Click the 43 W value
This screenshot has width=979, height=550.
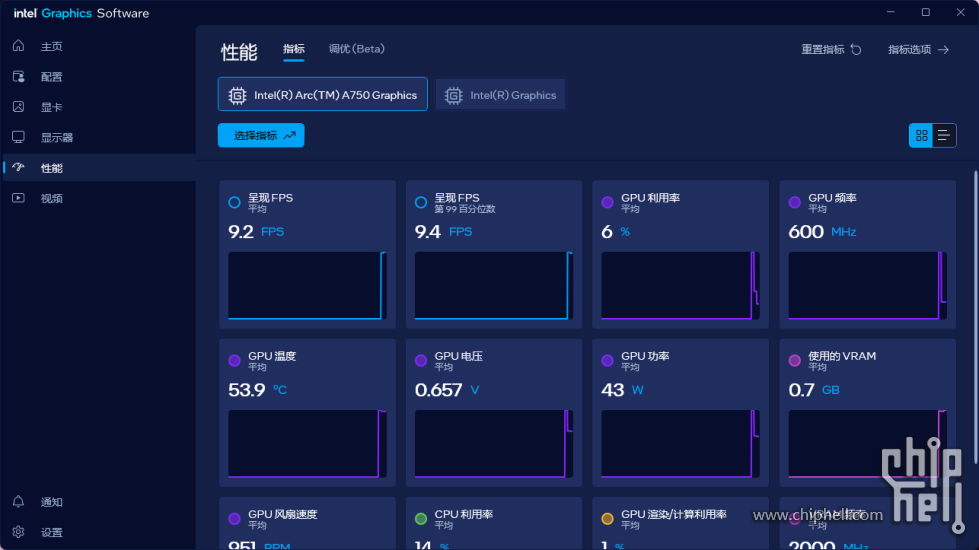pyautogui.click(x=622, y=390)
